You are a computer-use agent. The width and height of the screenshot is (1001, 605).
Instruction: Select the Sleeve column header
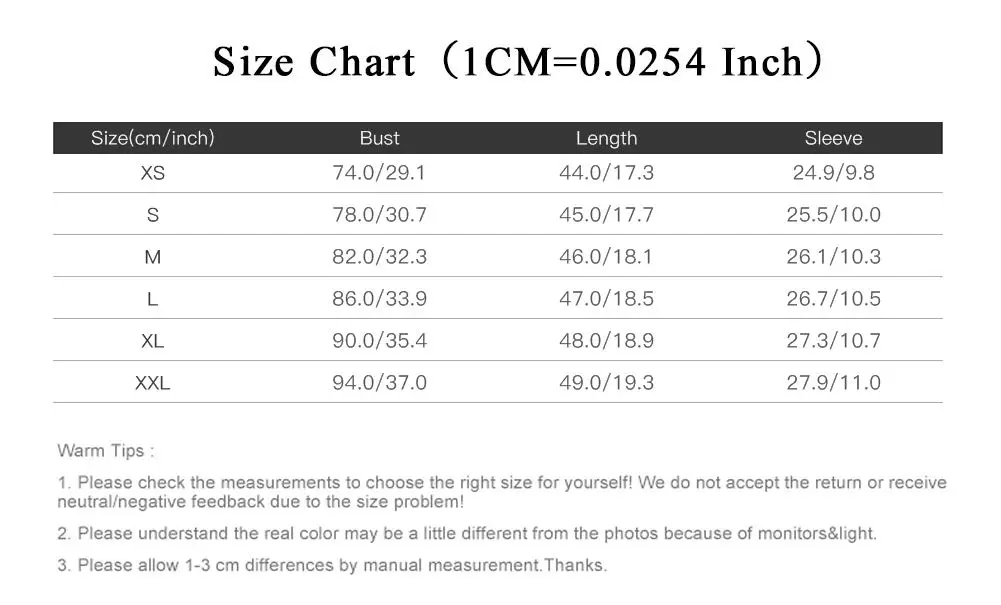point(833,138)
